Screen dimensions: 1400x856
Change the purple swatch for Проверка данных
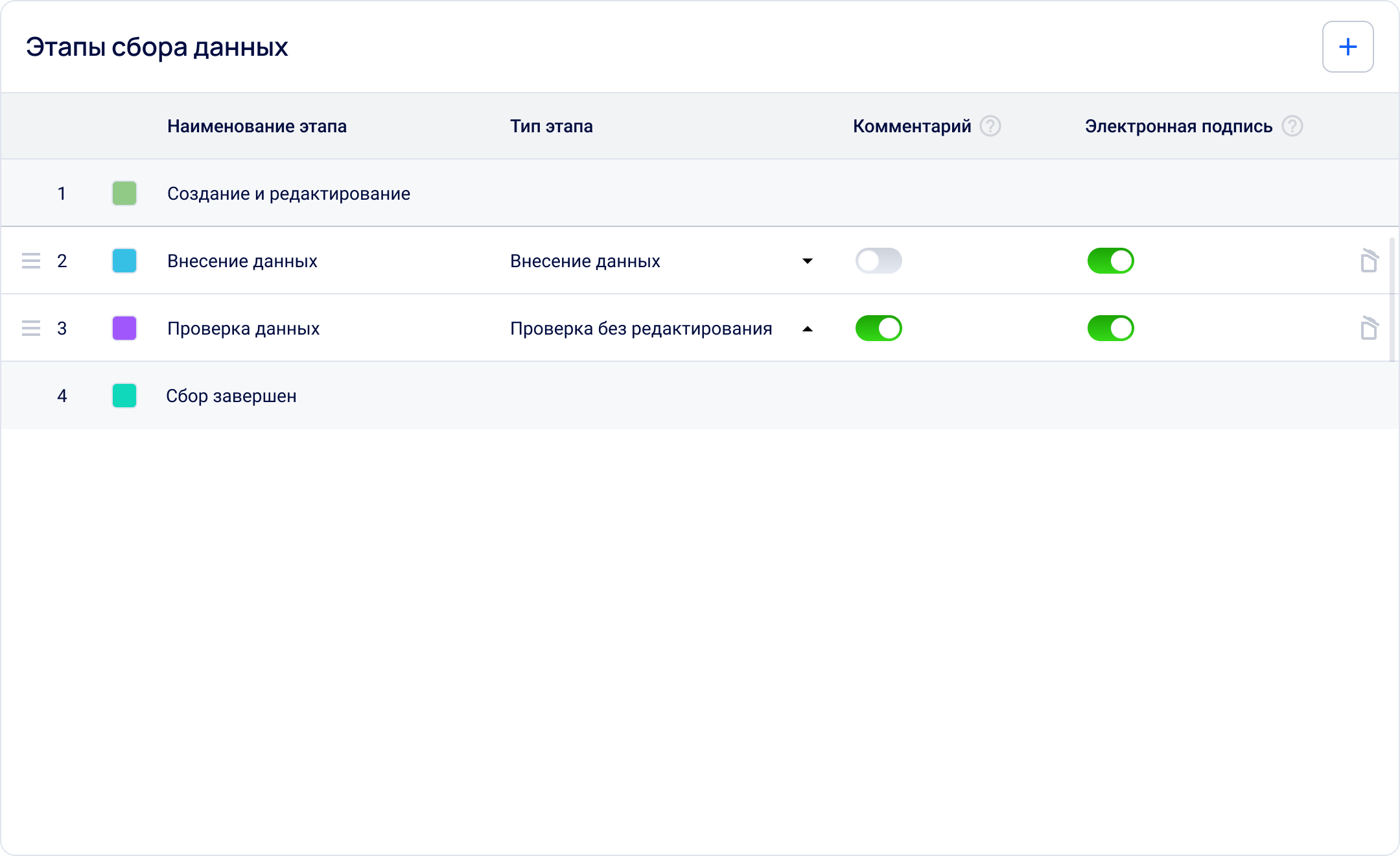point(124,328)
